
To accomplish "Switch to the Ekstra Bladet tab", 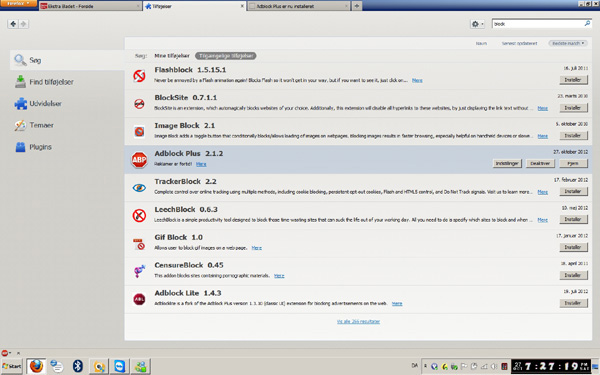I will pos(90,6).
